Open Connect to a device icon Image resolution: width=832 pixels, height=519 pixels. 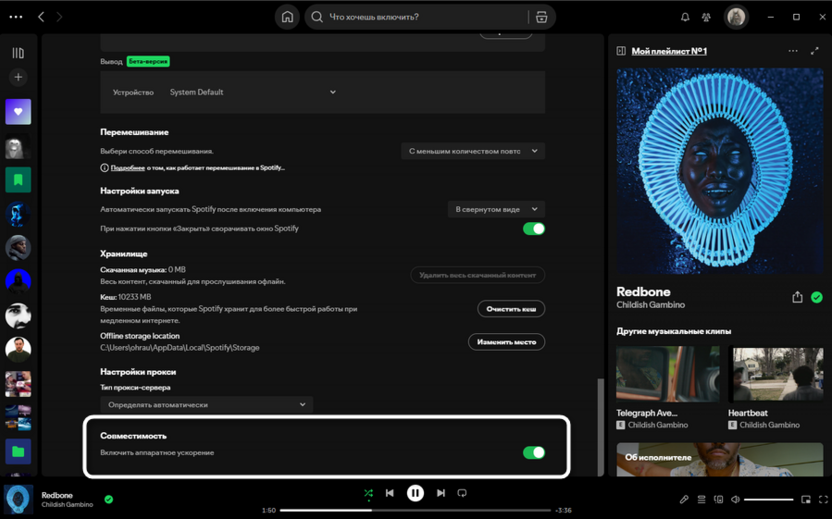coord(718,499)
